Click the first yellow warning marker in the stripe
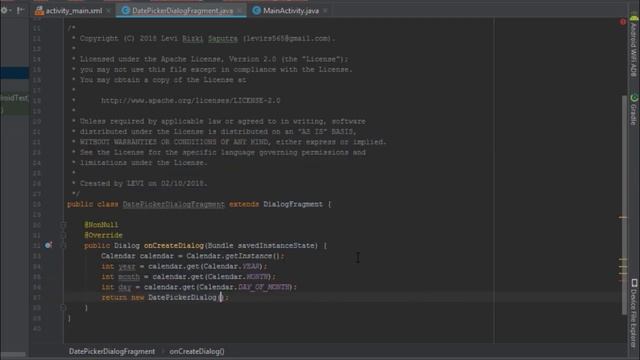Image resolution: width=640 pixels, height=360 pixels. pos(623,218)
